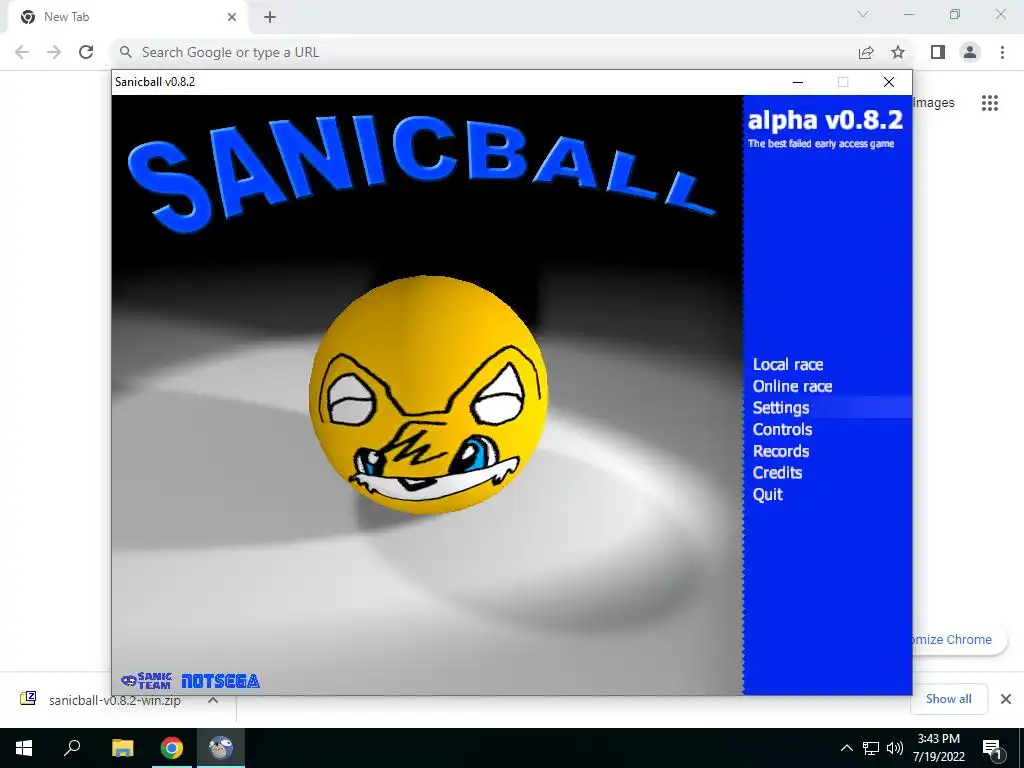1024x768 pixels.
Task: Open the taskbar clock showing 3:43 PM
Action: (938, 748)
